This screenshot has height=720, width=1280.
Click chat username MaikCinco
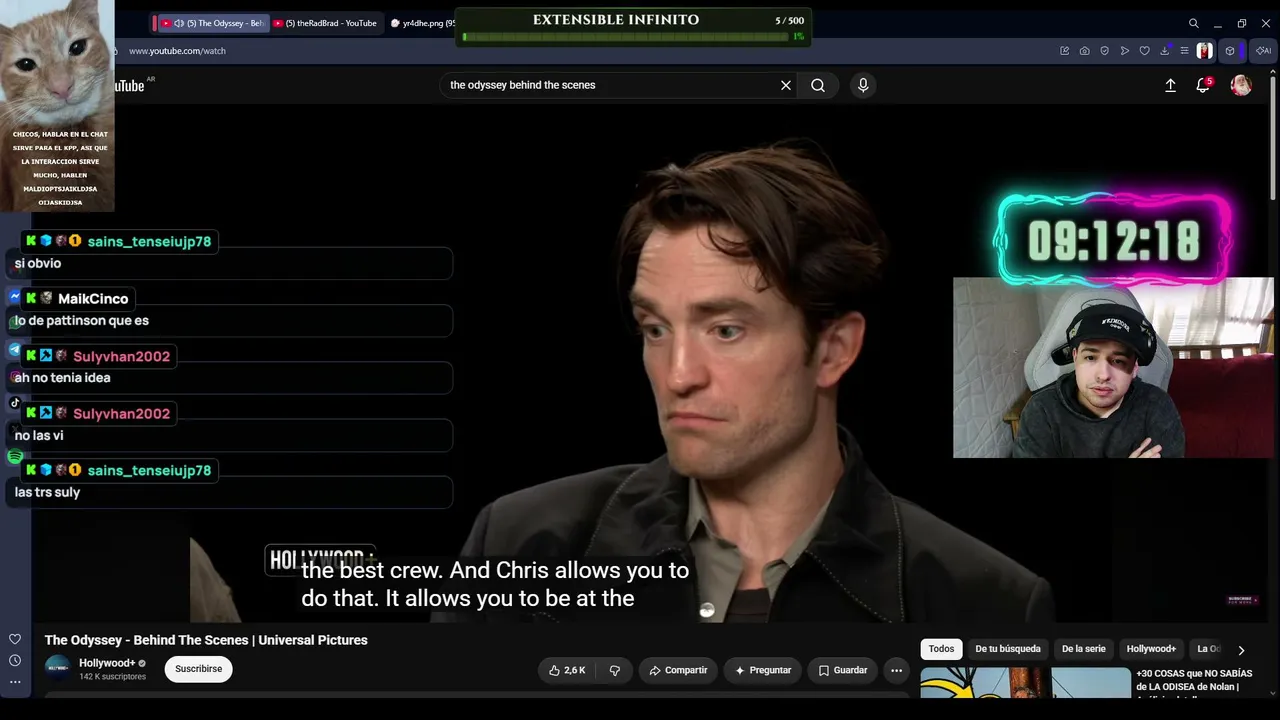(93, 299)
